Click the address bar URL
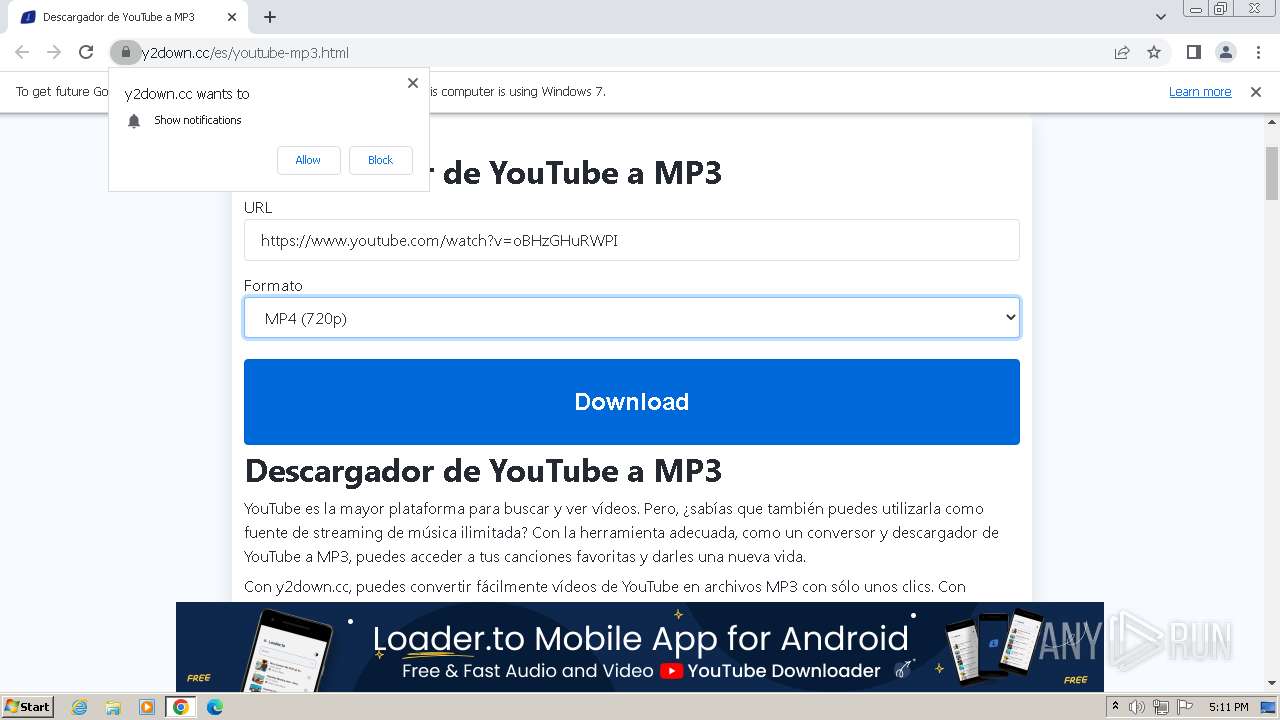Screen dimensions: 1280x720 tap(245, 52)
